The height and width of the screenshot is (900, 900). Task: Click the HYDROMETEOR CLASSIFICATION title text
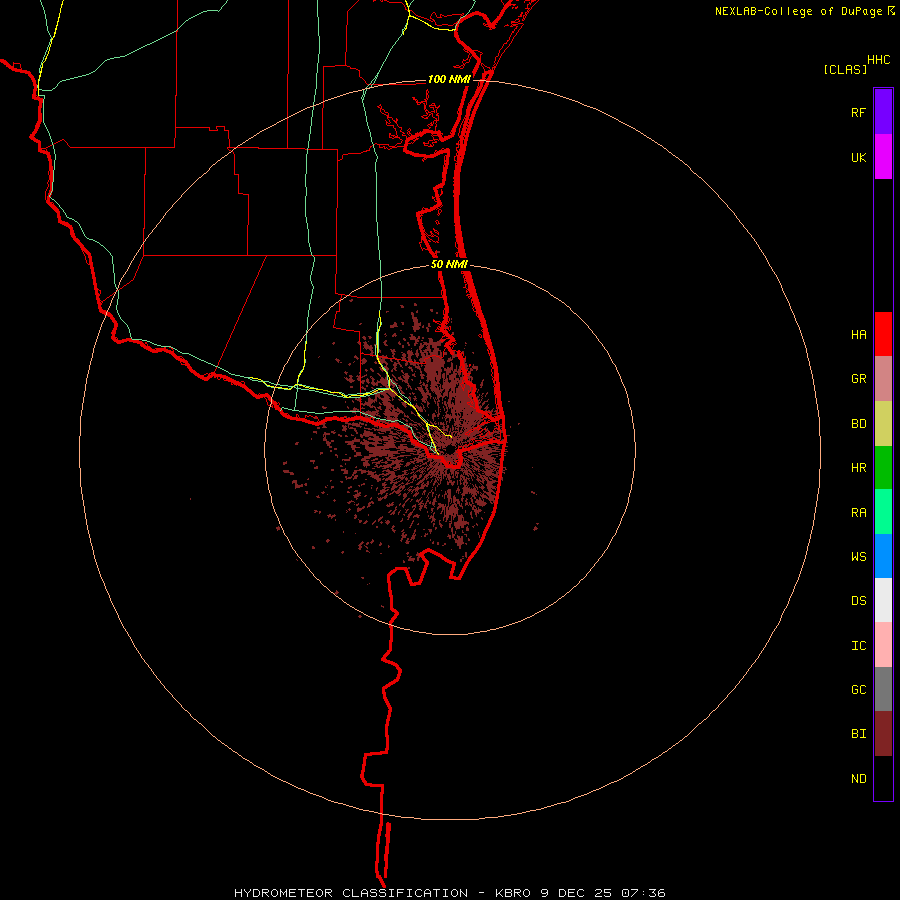coord(351,893)
